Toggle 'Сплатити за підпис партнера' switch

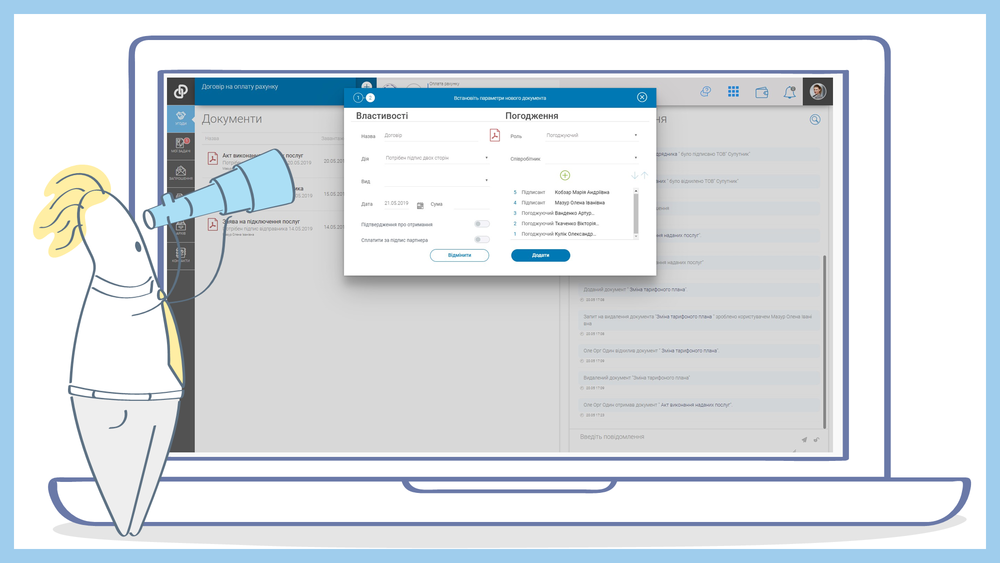click(x=482, y=240)
